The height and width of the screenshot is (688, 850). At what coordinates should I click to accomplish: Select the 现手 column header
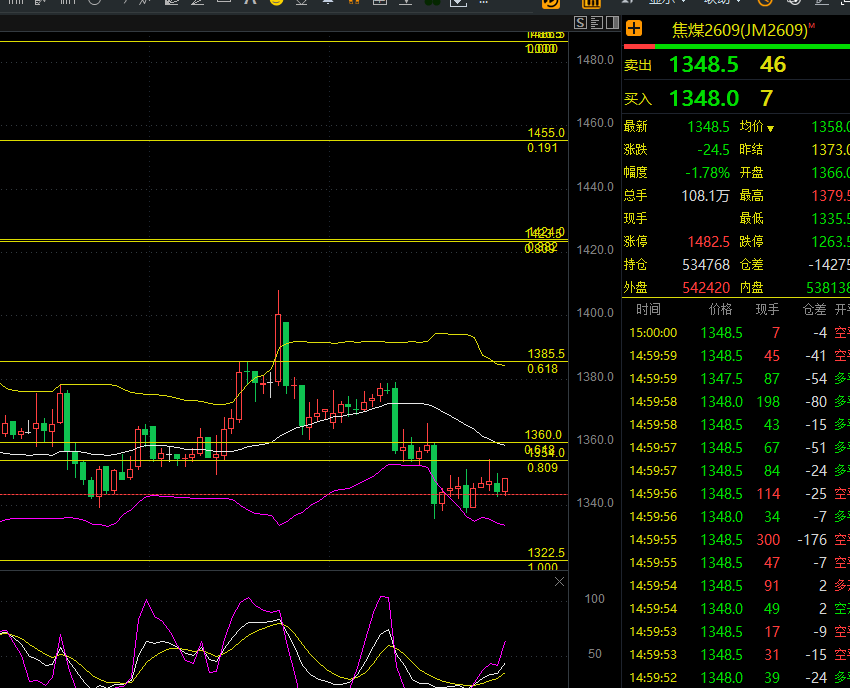(x=767, y=310)
